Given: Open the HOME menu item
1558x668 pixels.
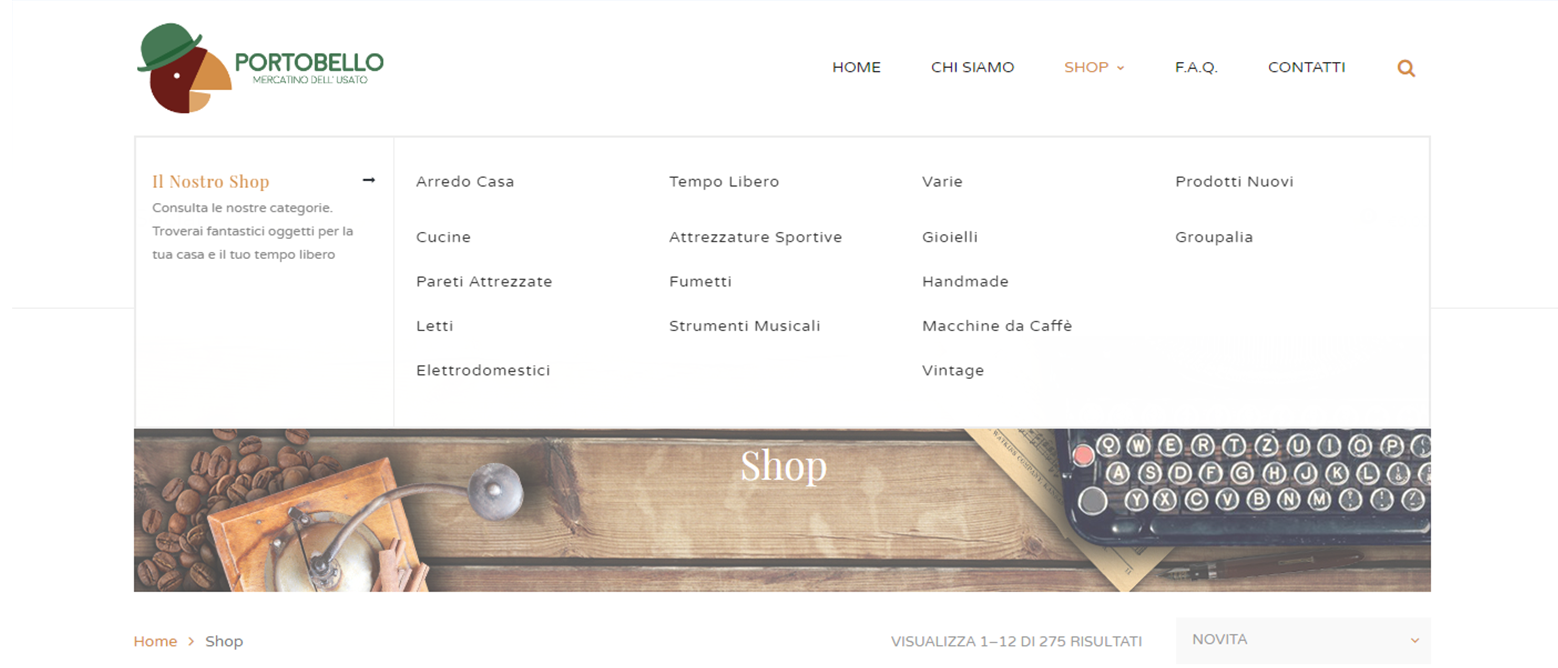Looking at the screenshot, I should (856, 68).
